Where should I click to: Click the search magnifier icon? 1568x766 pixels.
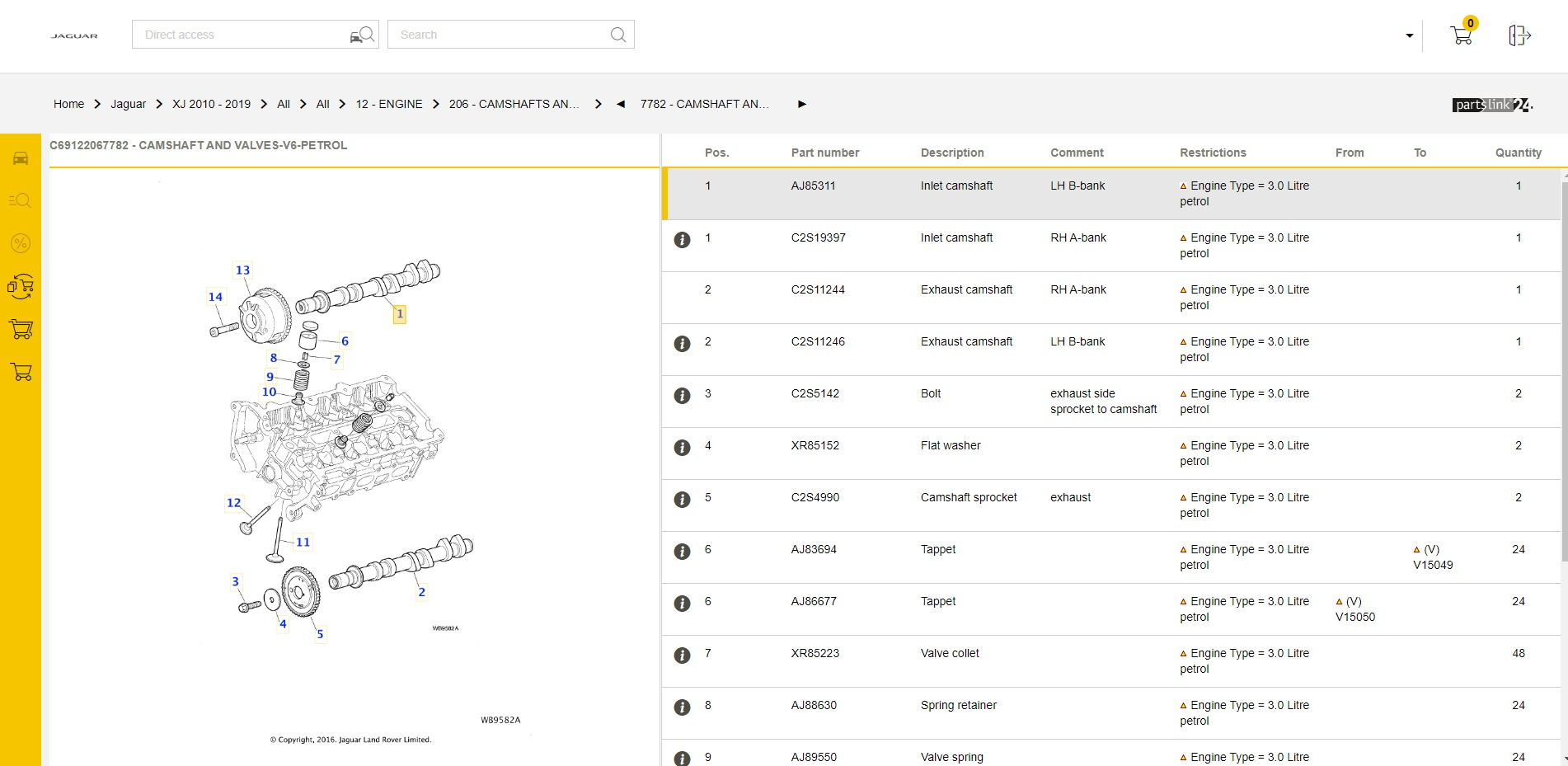click(x=617, y=35)
